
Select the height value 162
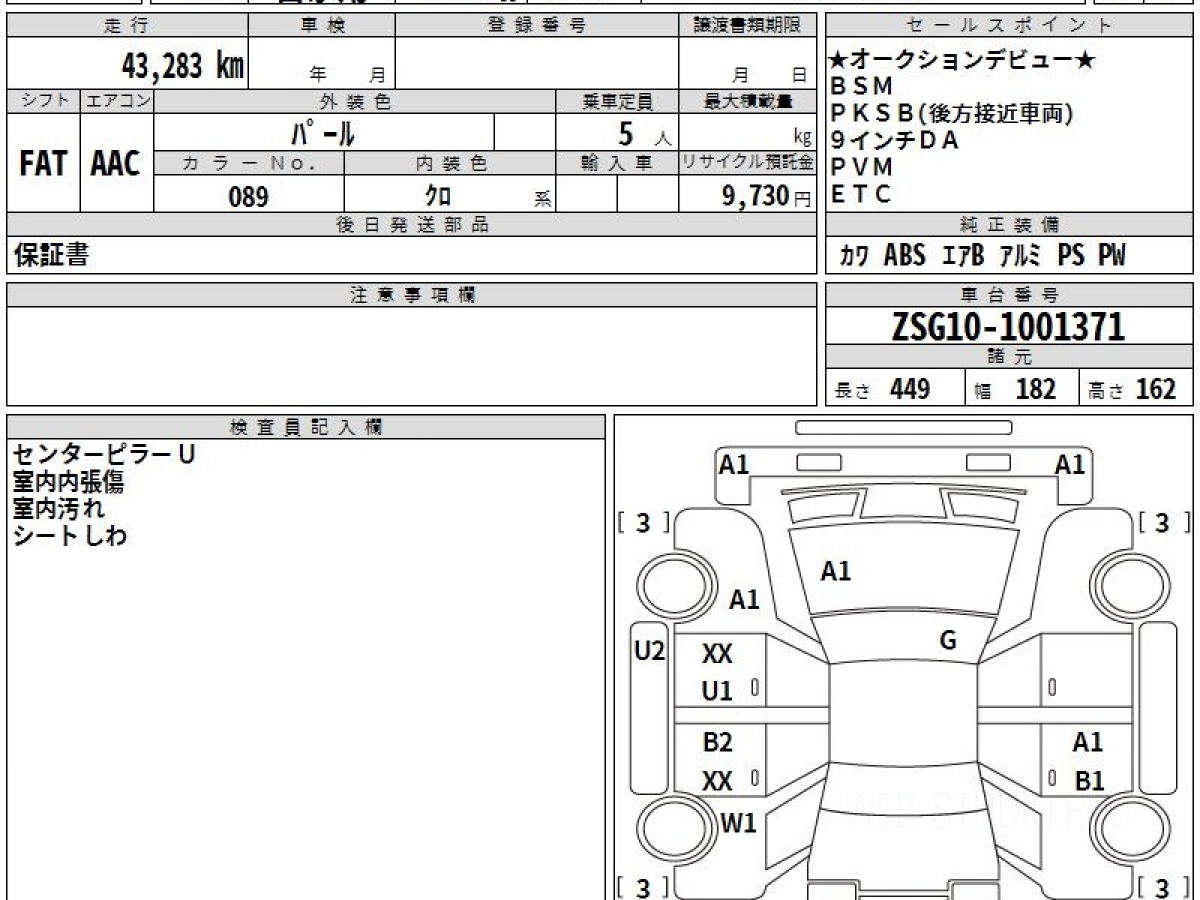(1156, 389)
